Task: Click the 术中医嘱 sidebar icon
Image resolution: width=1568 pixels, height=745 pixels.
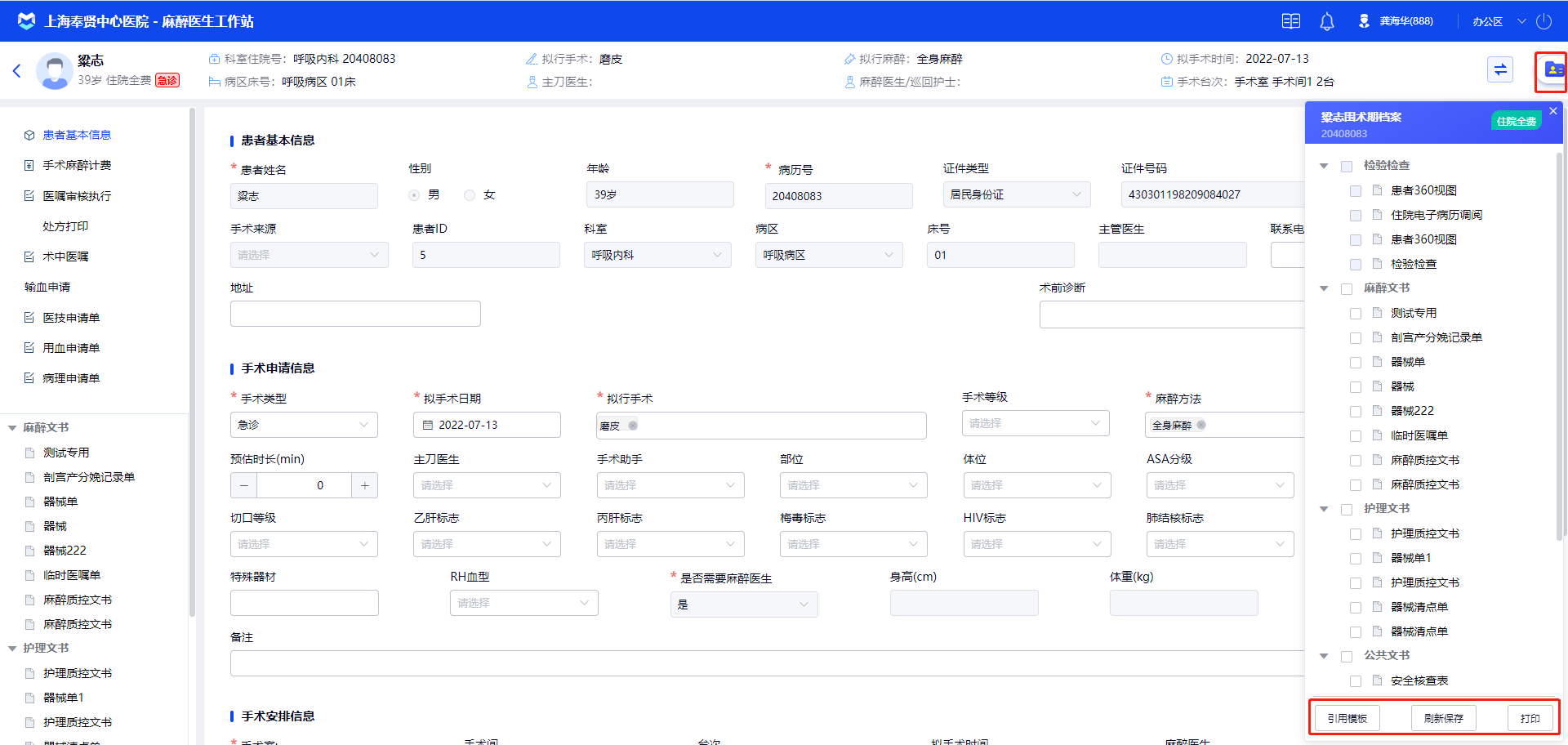Action: [x=29, y=257]
